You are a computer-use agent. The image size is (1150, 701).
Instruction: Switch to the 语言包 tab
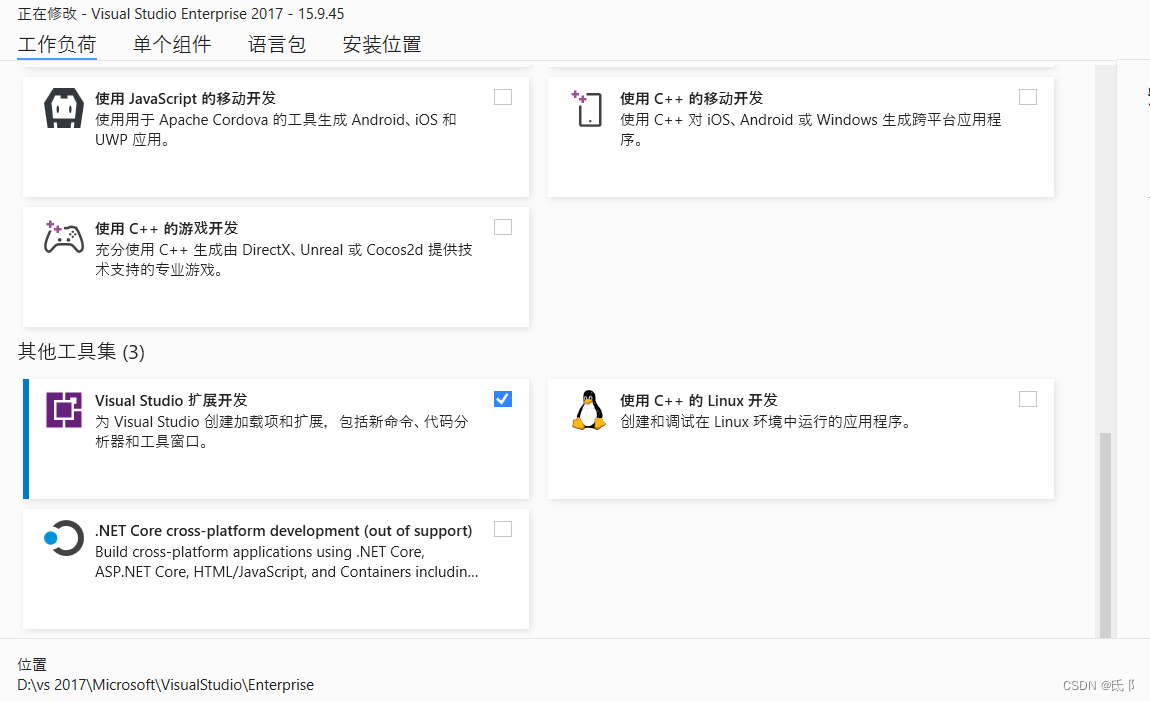(277, 45)
